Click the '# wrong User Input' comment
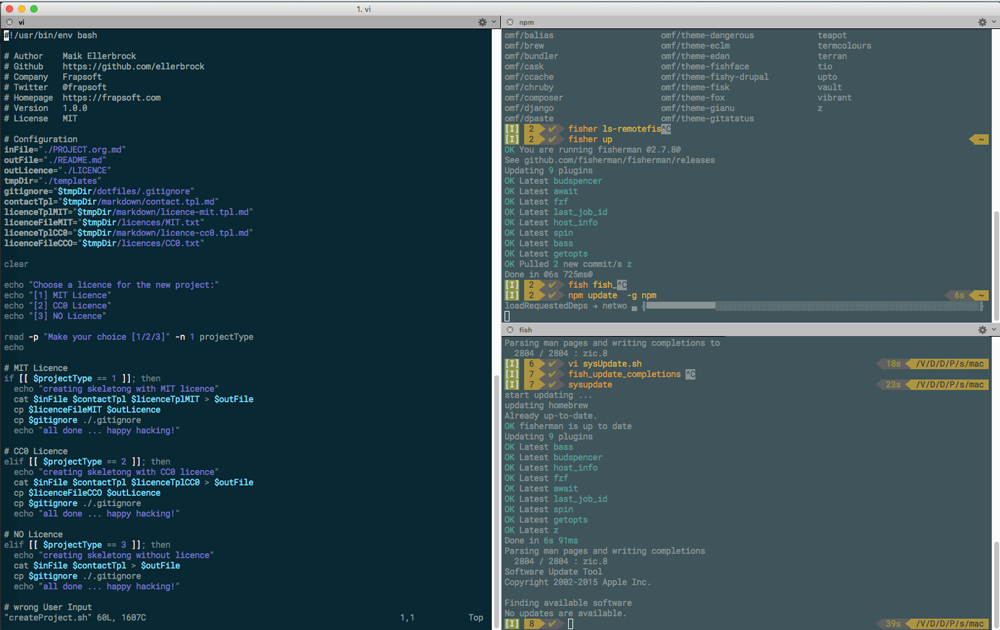Image resolution: width=1000 pixels, height=630 pixels. pos(48,607)
